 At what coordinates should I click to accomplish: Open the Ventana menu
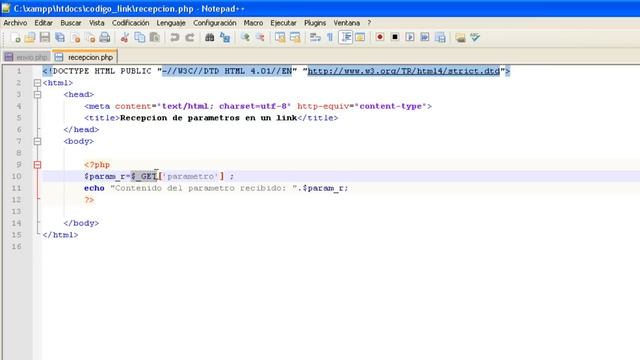point(347,23)
